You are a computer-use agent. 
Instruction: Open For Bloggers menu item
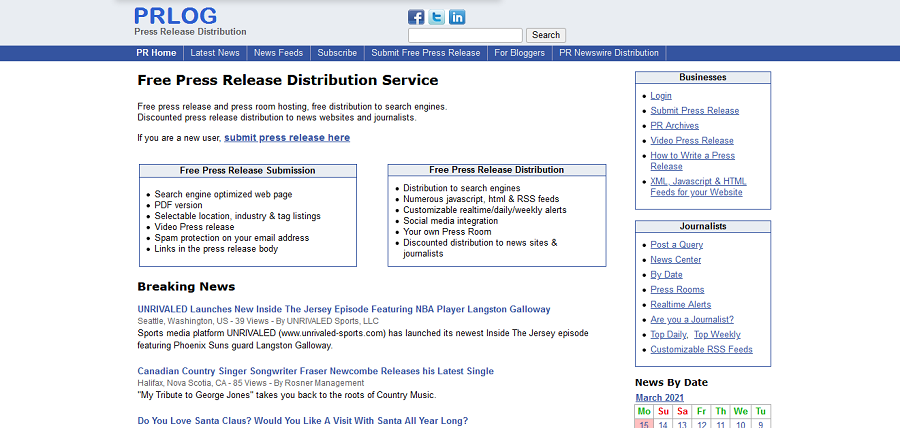(x=519, y=53)
